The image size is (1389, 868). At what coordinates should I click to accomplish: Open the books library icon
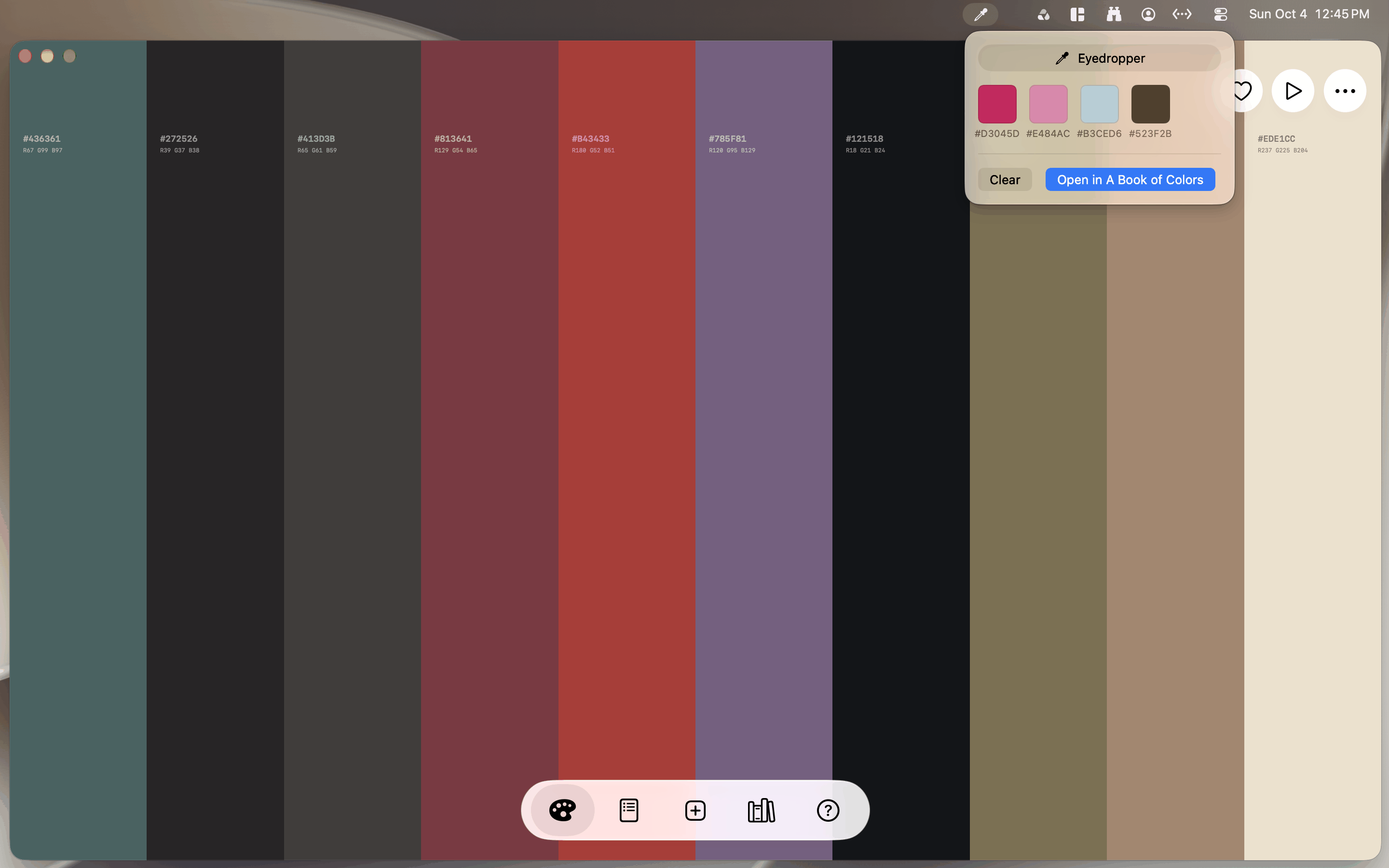[761, 810]
